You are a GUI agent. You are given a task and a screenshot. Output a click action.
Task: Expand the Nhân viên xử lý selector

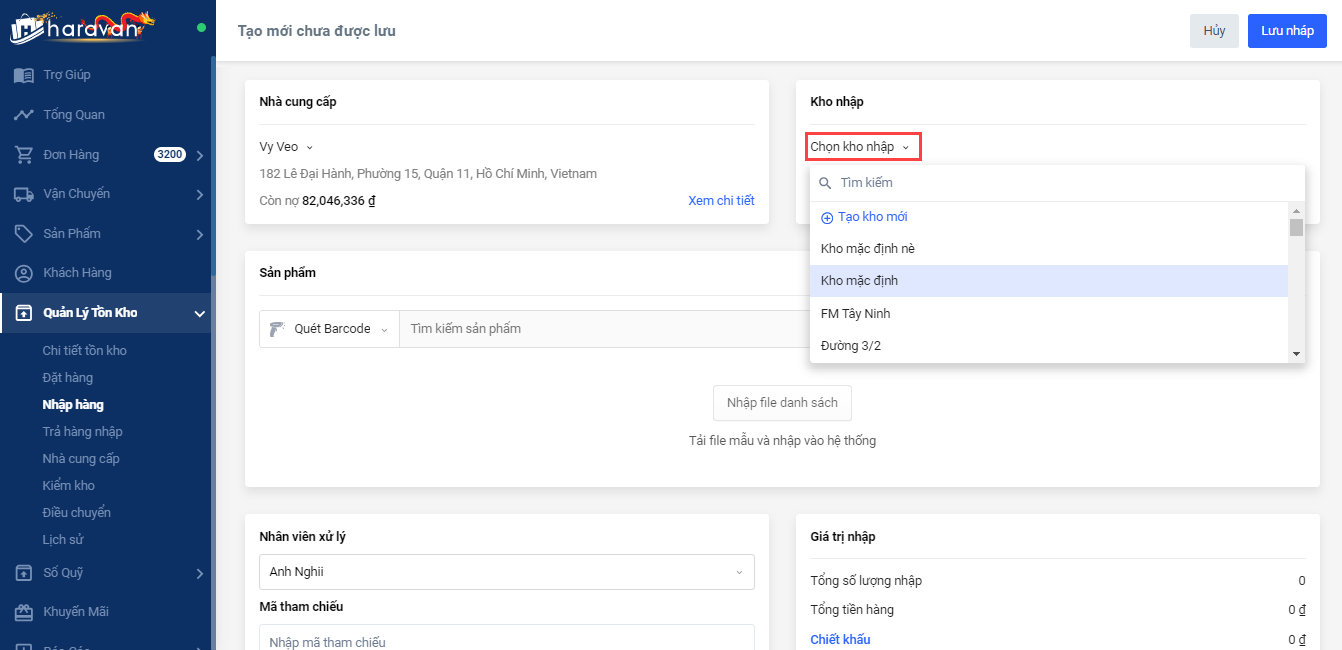click(x=506, y=572)
